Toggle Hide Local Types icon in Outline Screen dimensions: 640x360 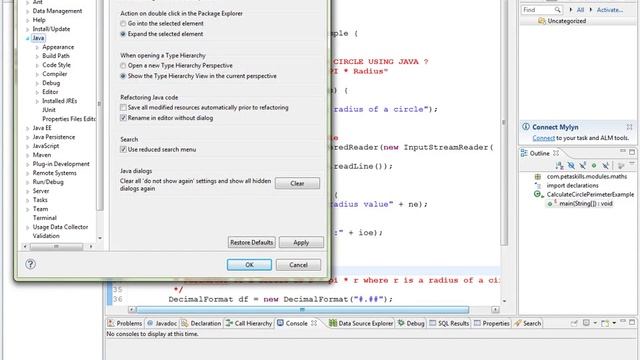pos(605,165)
